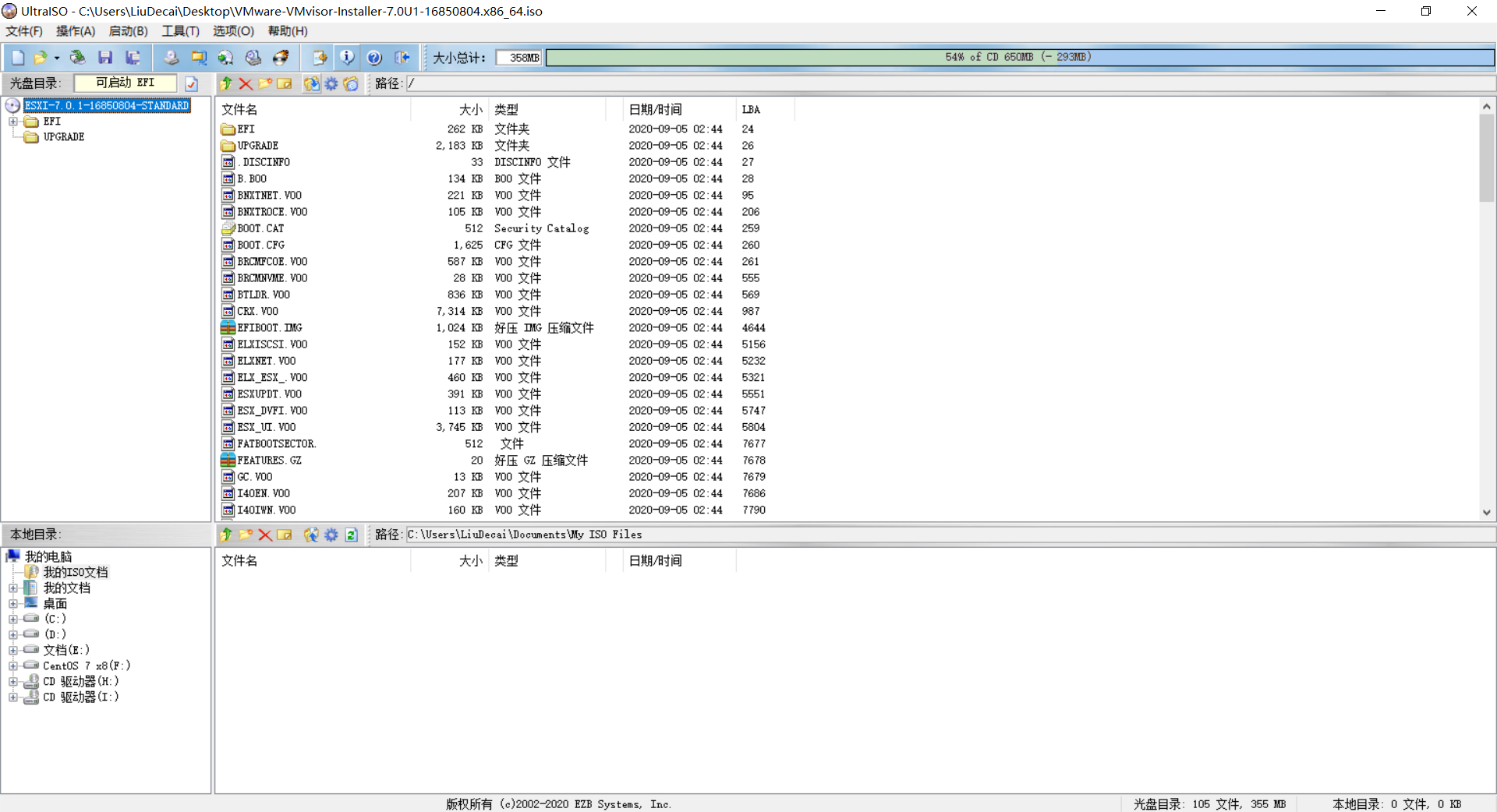The image size is (1497, 812).
Task: Sort disc files by 日期/时间 column
Action: point(679,110)
